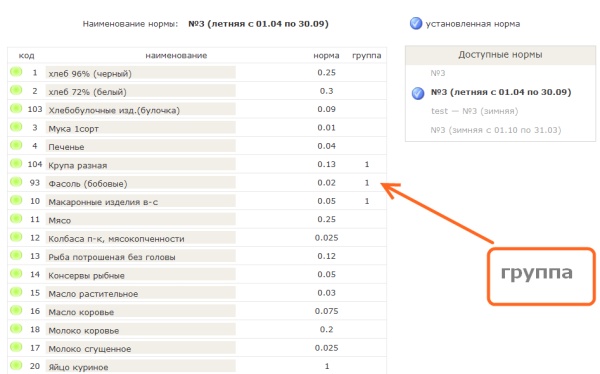Click the green dot for Крупа разная
The height and width of the screenshot is (374, 600).
pos(16,163)
